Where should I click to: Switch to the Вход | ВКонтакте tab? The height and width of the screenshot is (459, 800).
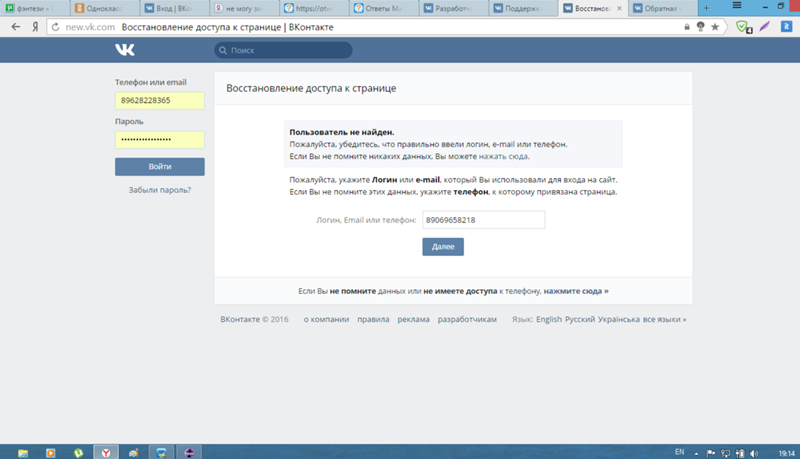click(174, 8)
